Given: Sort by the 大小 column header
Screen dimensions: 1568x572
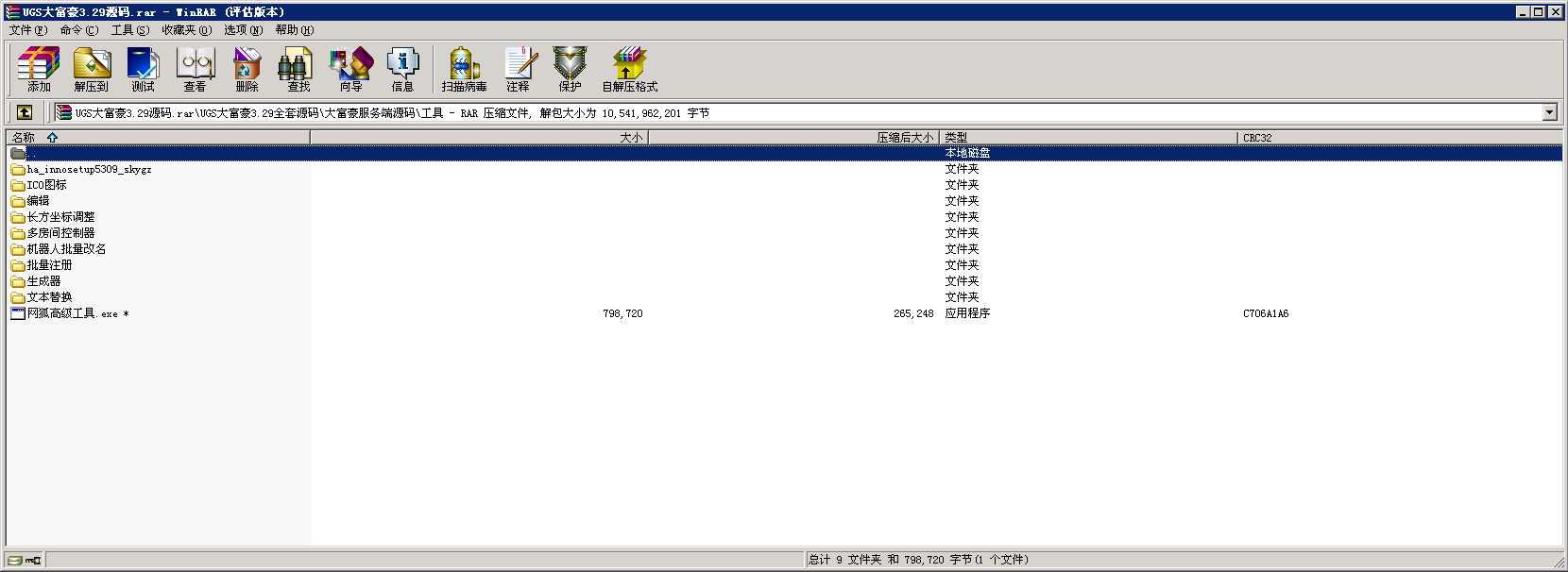Looking at the screenshot, I should [479, 137].
